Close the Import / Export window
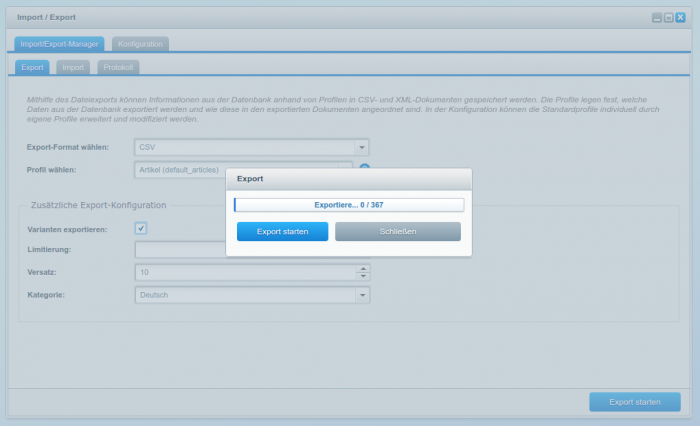The height and width of the screenshot is (426, 700). click(x=681, y=18)
